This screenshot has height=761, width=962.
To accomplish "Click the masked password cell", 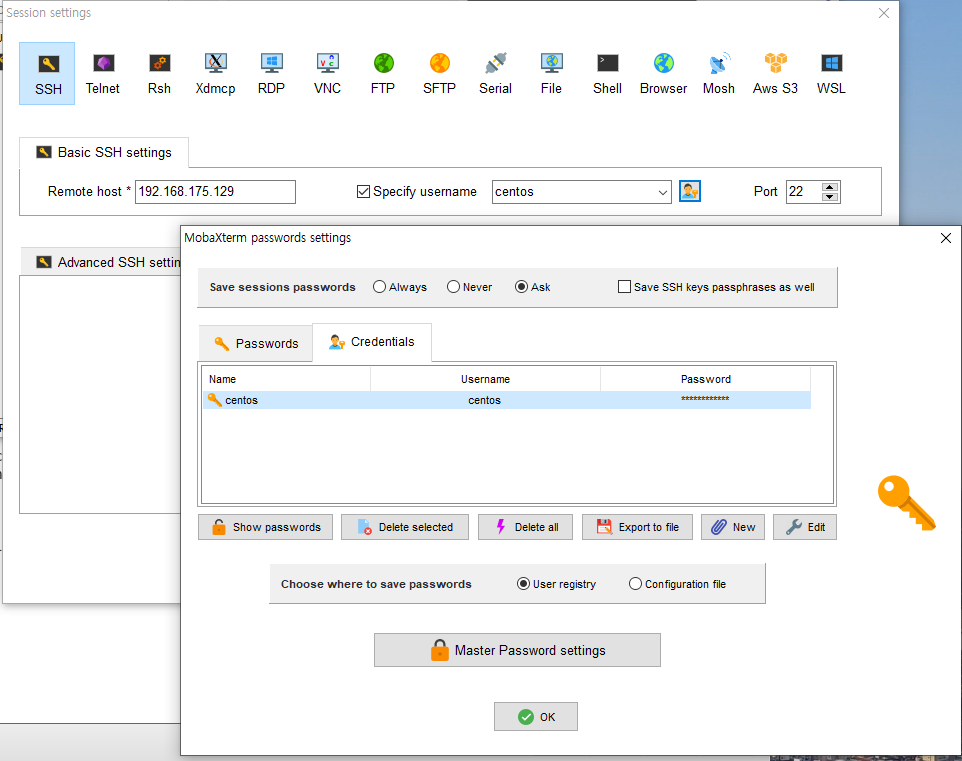I will [x=705, y=400].
